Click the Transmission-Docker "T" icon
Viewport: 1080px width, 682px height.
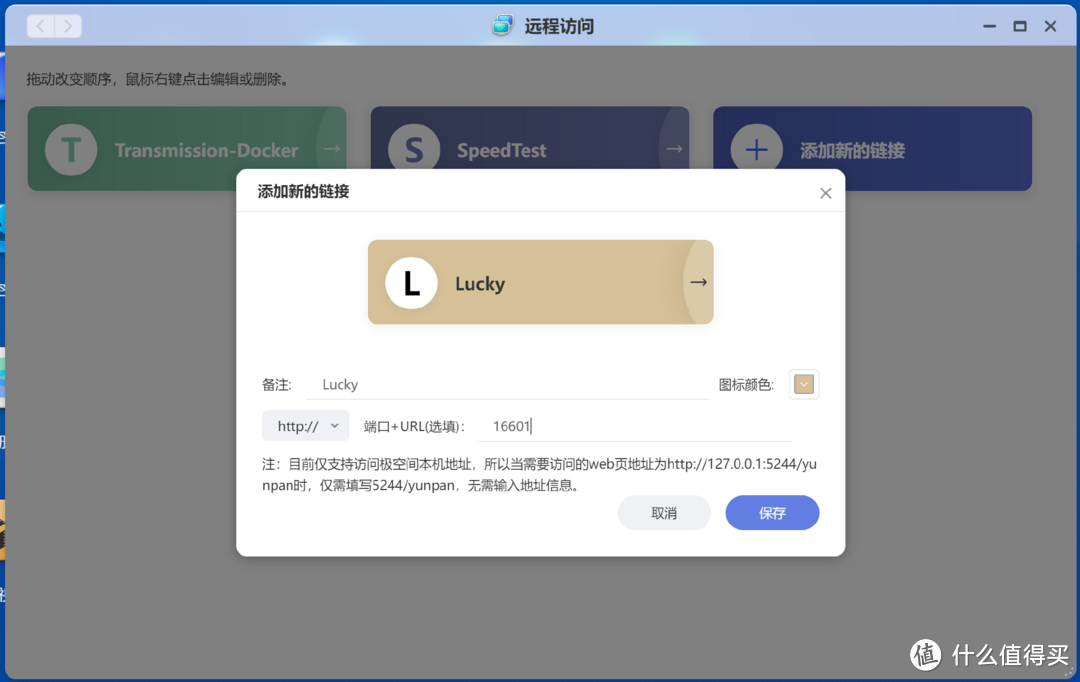[x=72, y=148]
